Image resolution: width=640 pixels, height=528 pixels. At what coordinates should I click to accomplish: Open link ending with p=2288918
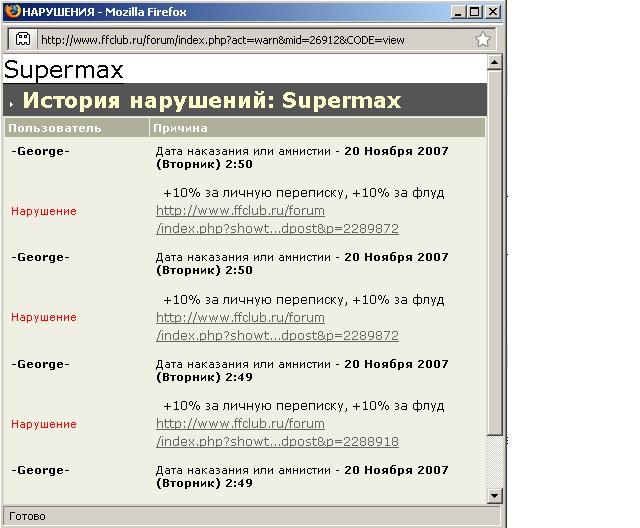(277, 433)
